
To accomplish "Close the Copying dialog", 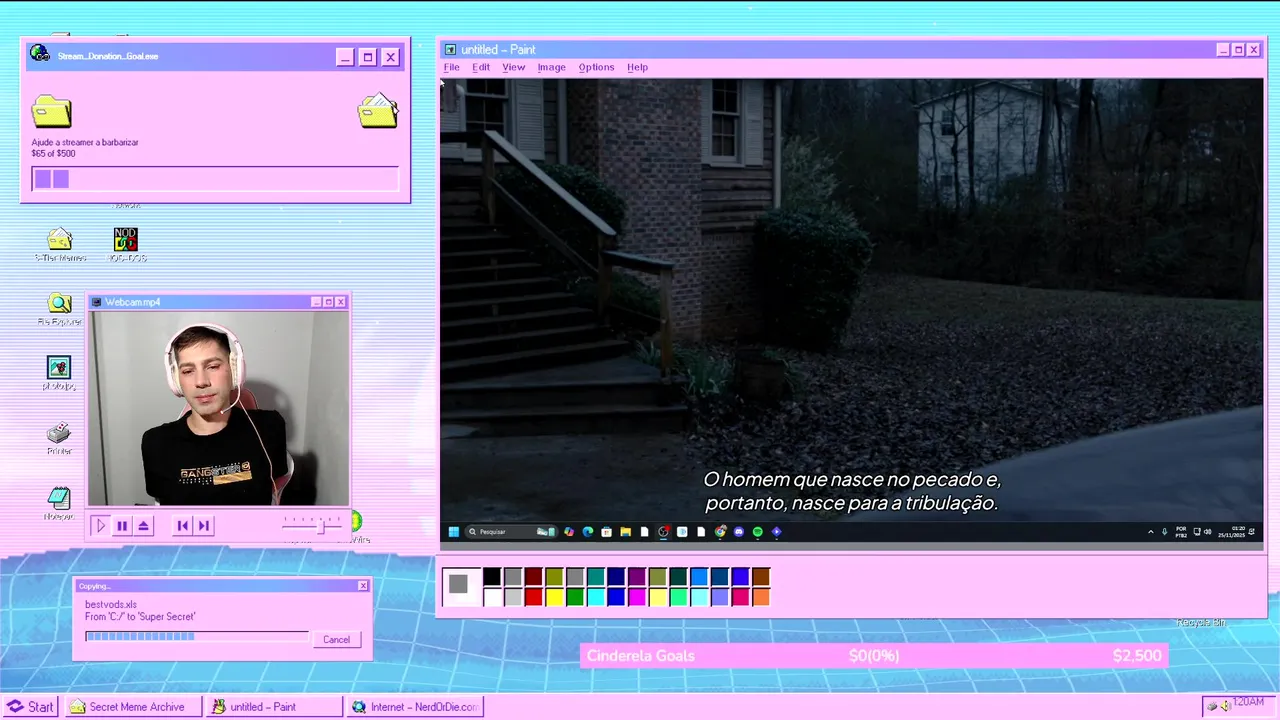I will click(363, 586).
